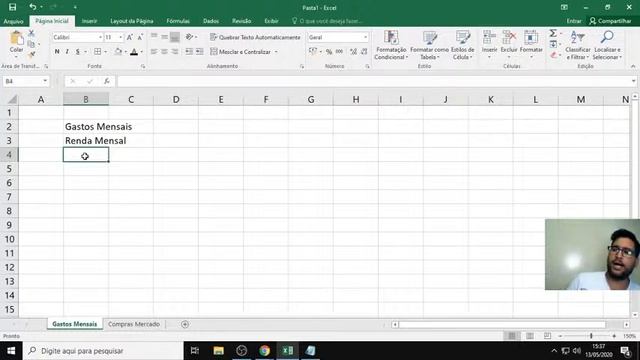The width and height of the screenshot is (640, 360).
Task: Click the Clear eraser icon
Action: coord(553,55)
